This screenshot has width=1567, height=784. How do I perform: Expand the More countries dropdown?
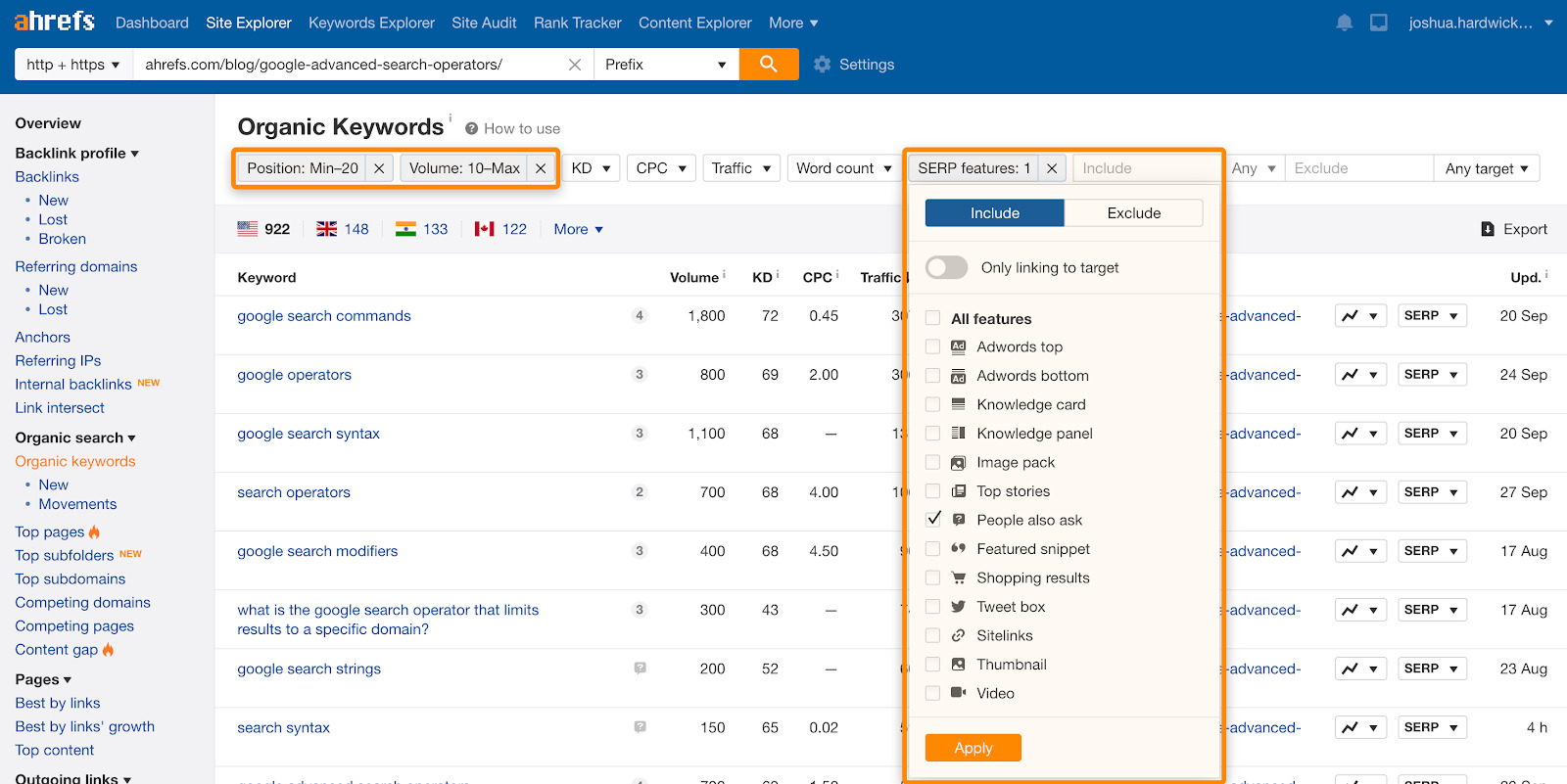click(x=578, y=229)
